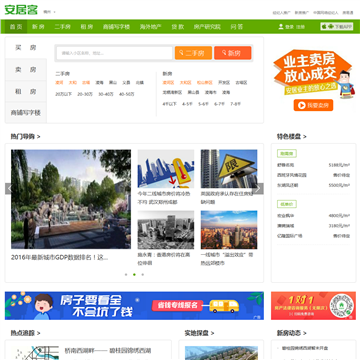Open 房产研究院 in navigation bar
Screen dimensions: 360x360
point(207,27)
